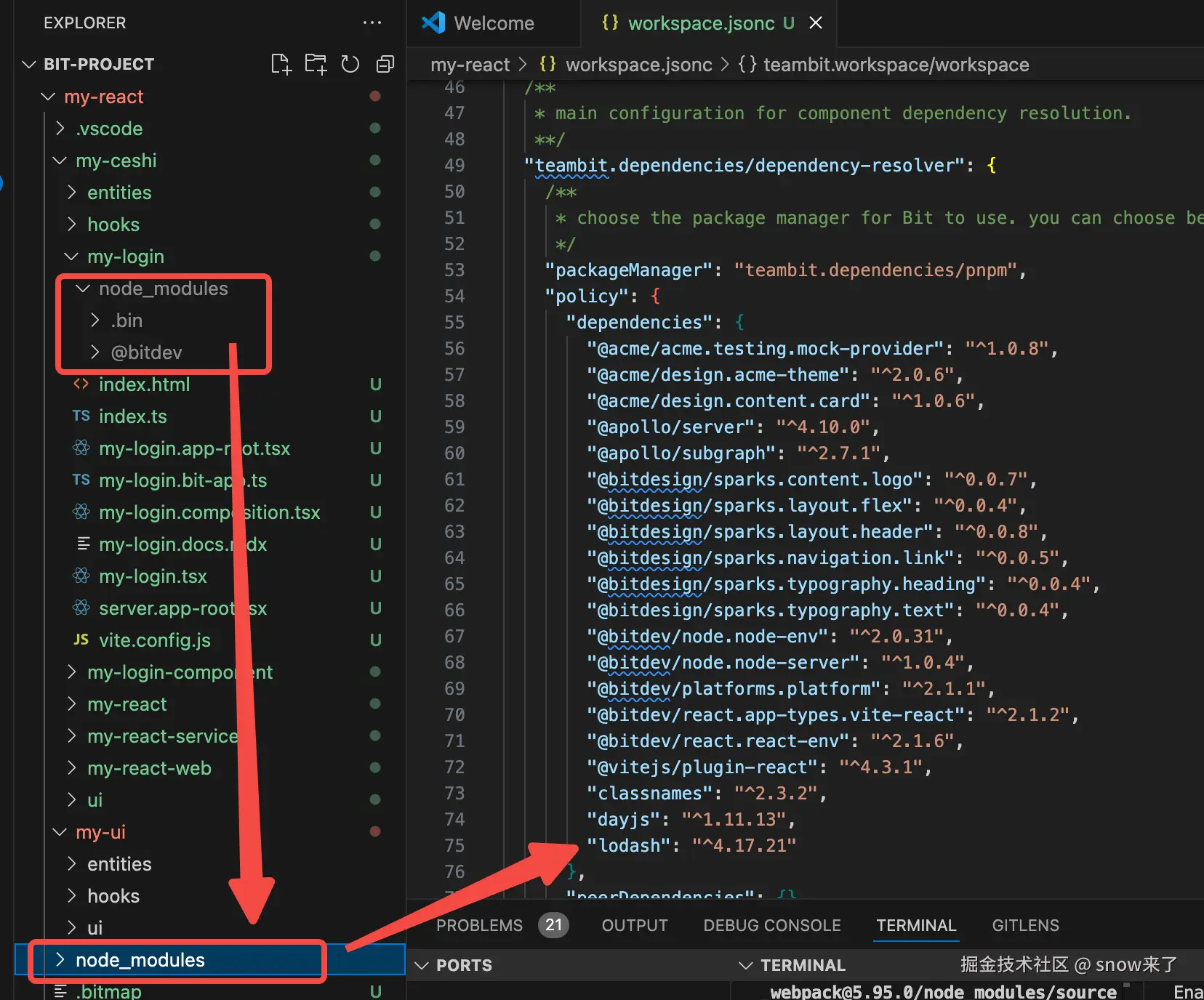Collapse the BIT-PROJECT section
This screenshot has width=1204, height=1000.
(x=29, y=64)
